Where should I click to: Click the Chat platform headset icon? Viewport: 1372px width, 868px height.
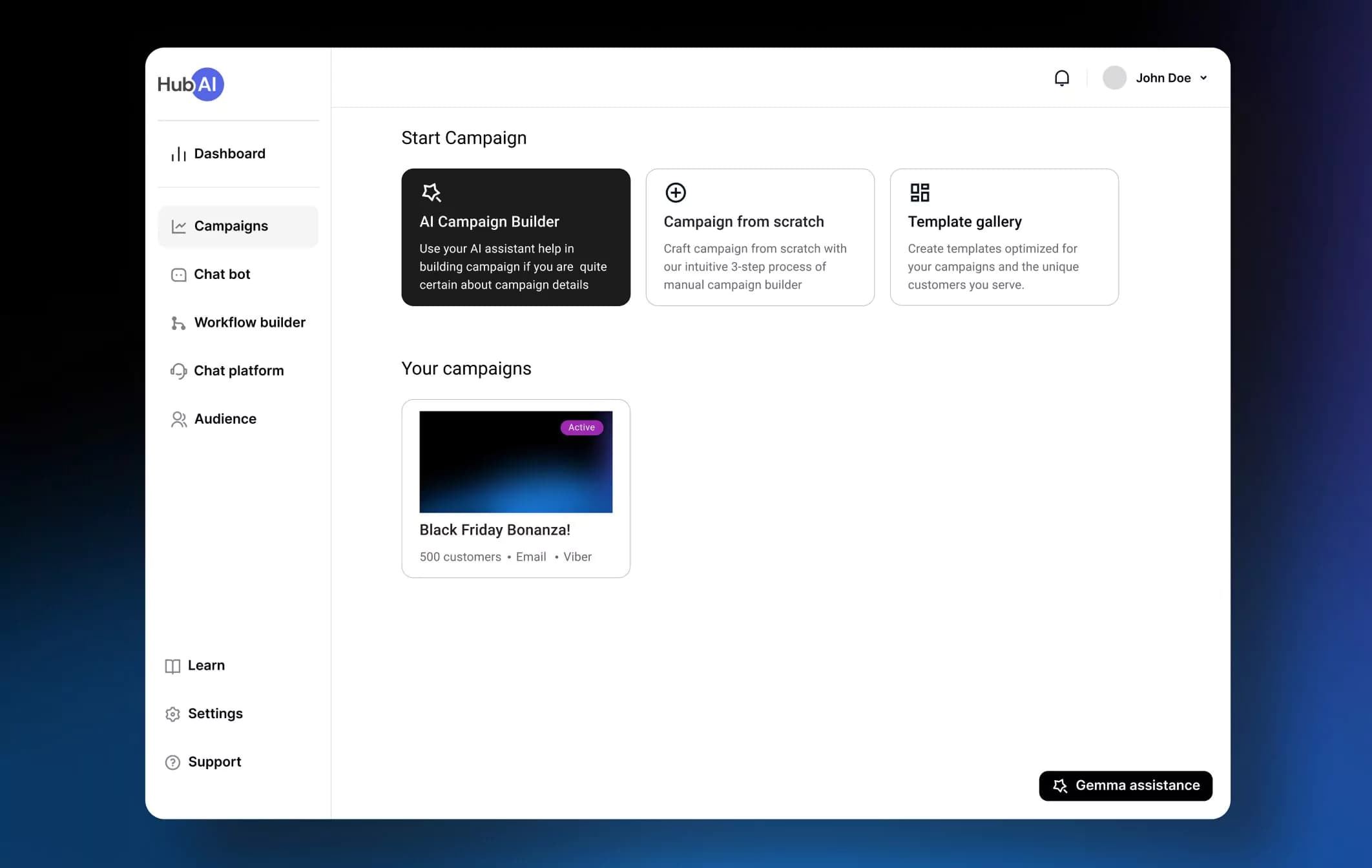click(x=178, y=371)
